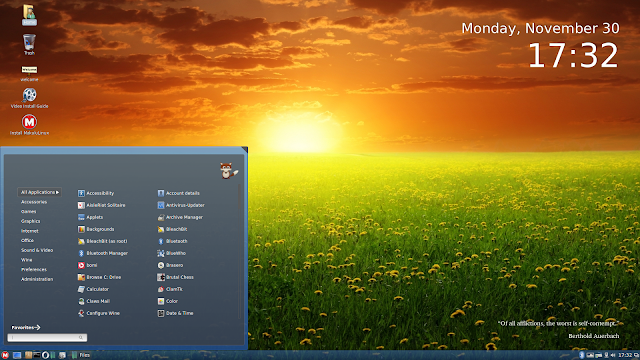Open Configure Wine
The width and height of the screenshot is (640, 360).
[99, 313]
